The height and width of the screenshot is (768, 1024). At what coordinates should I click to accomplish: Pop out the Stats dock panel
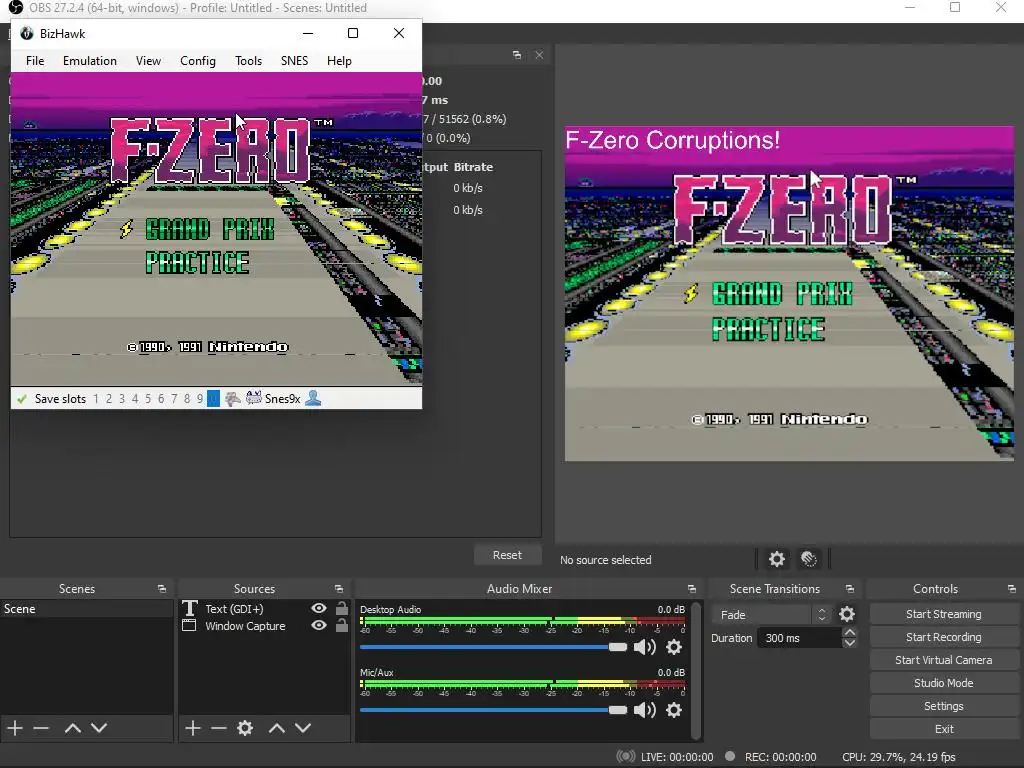[517, 55]
